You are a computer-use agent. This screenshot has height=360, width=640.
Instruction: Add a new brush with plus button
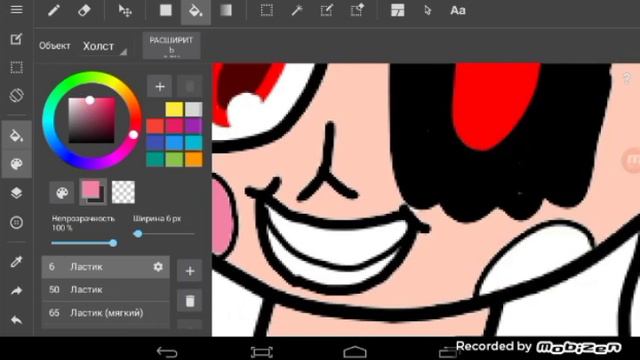(x=190, y=271)
